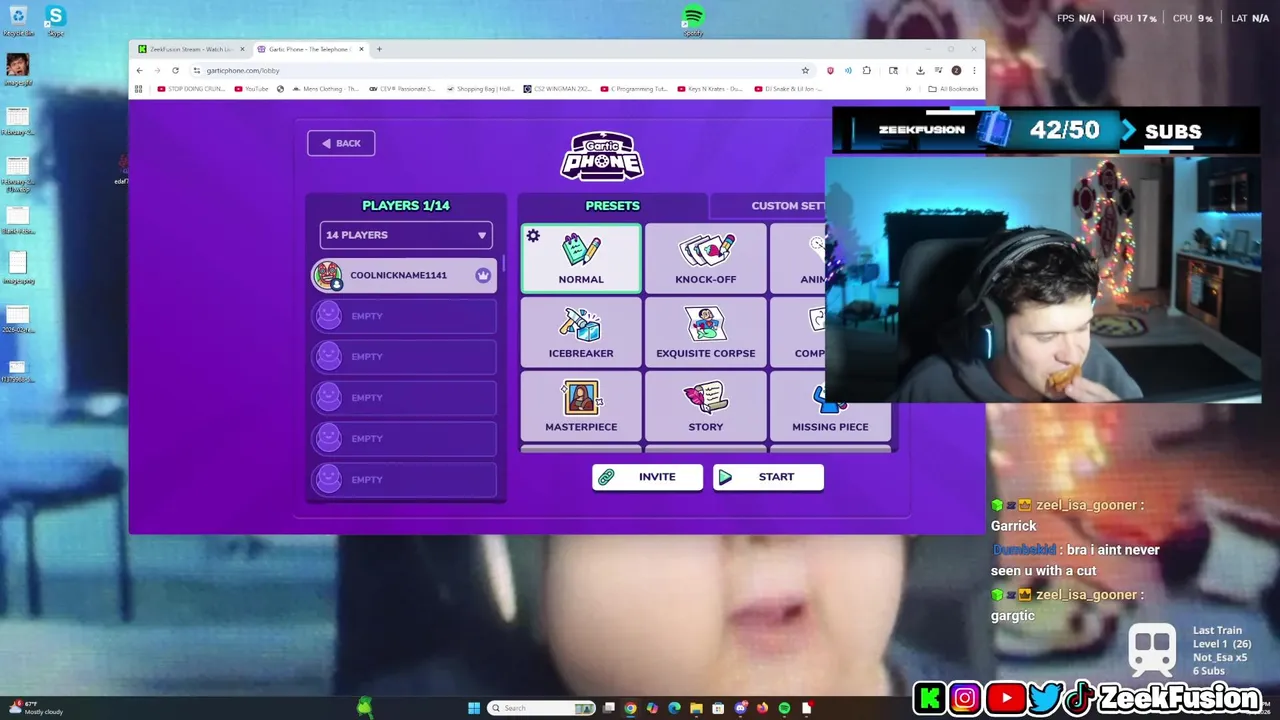
Task: Open the YouTube bookmark
Action: (251, 89)
